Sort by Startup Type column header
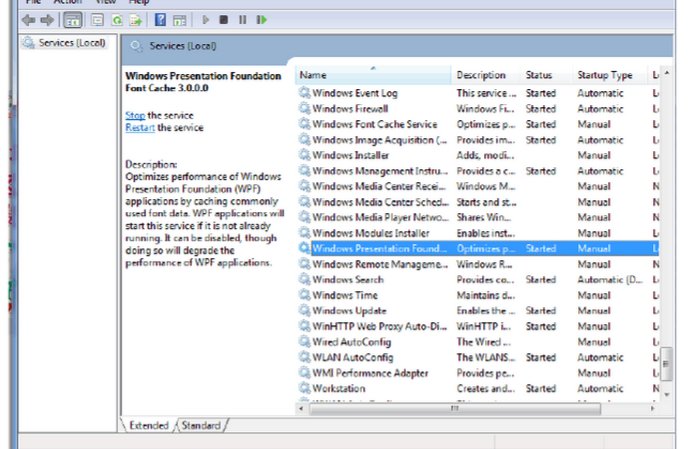This screenshot has width=700, height=449. click(610, 75)
